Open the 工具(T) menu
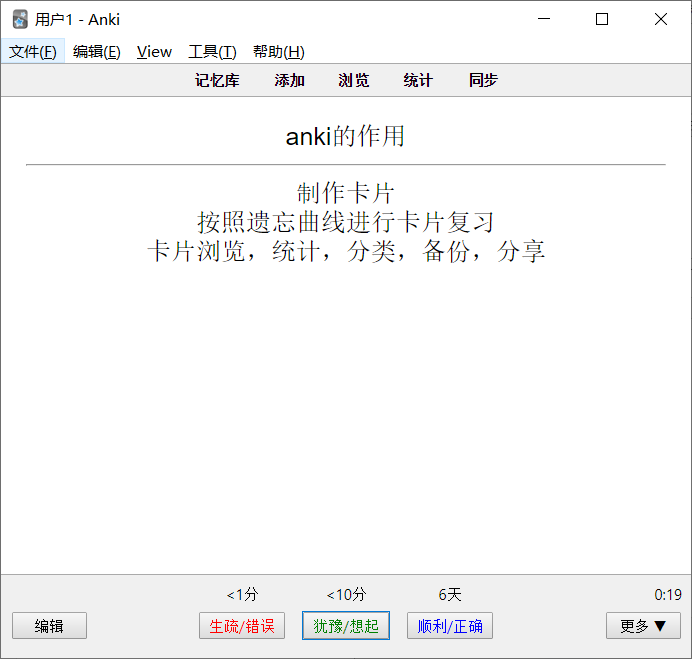 (x=212, y=52)
